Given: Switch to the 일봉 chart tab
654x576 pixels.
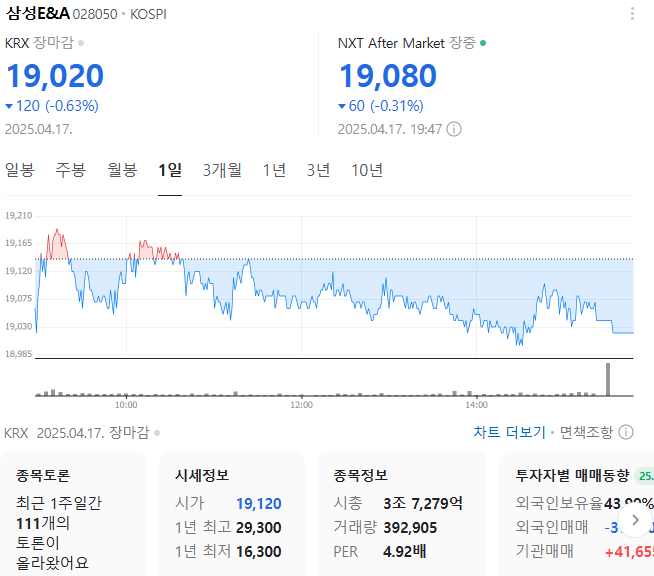Looking at the screenshot, I should click(x=20, y=170).
